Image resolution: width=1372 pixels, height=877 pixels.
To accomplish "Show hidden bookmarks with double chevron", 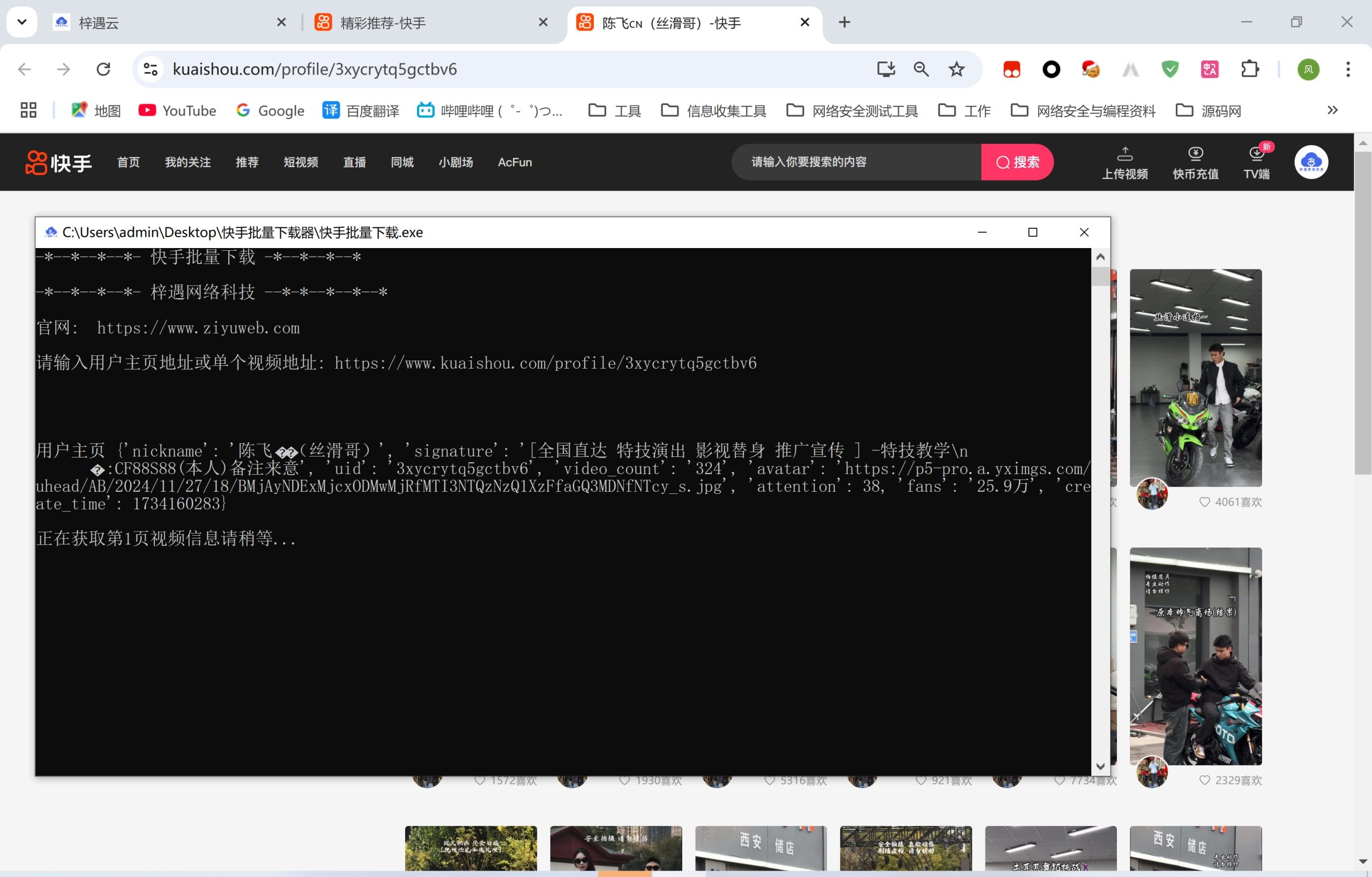I will point(1332,110).
